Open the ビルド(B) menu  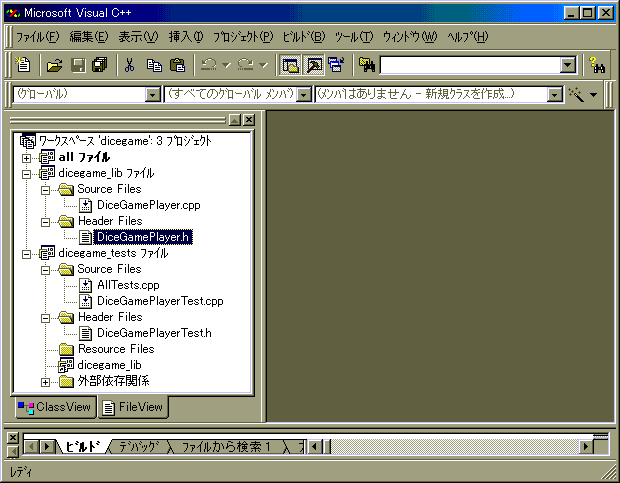[304, 37]
